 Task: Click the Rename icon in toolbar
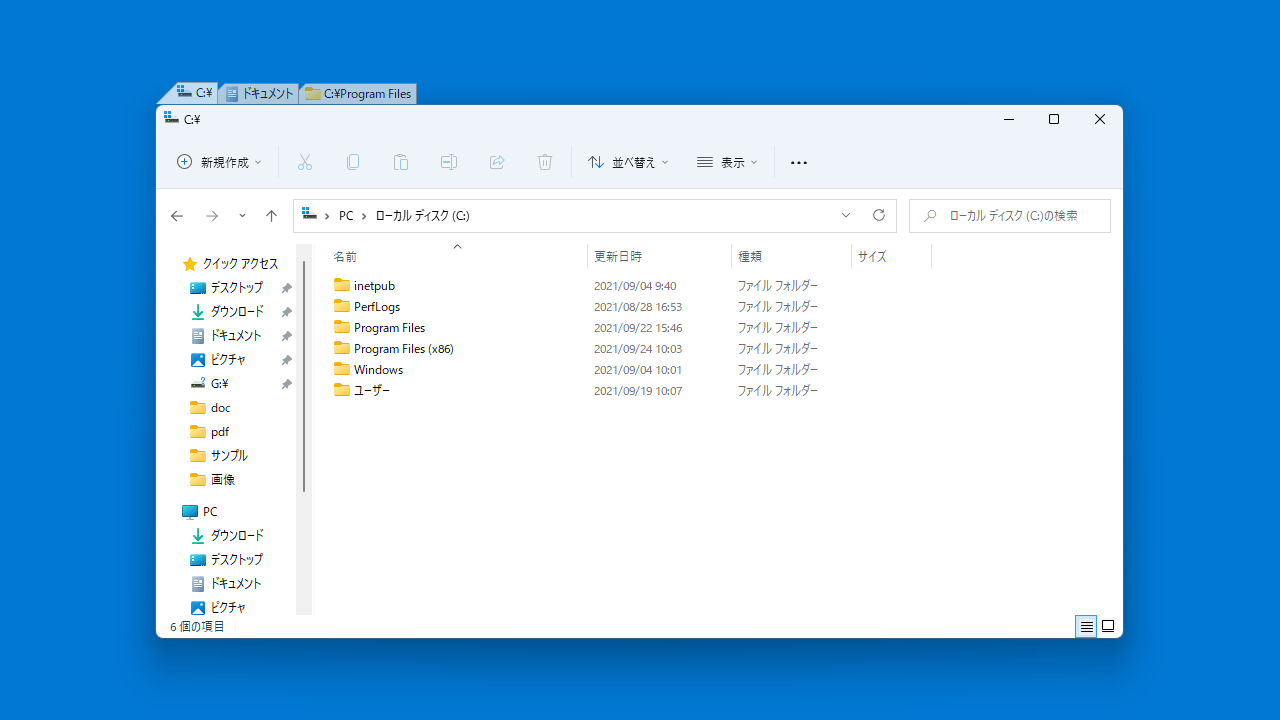click(x=449, y=162)
